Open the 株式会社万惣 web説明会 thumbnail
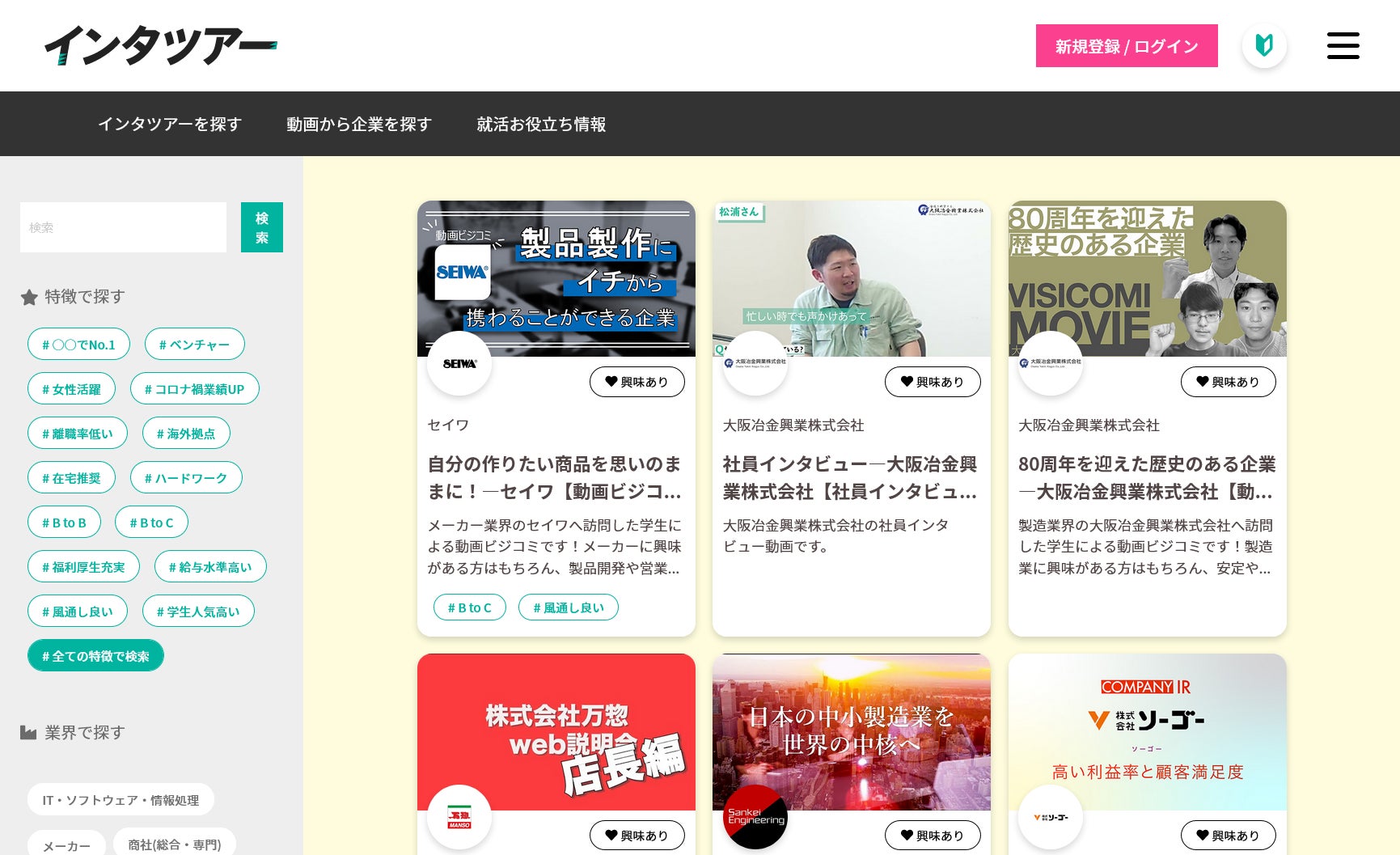The image size is (1400, 855). coord(556,732)
